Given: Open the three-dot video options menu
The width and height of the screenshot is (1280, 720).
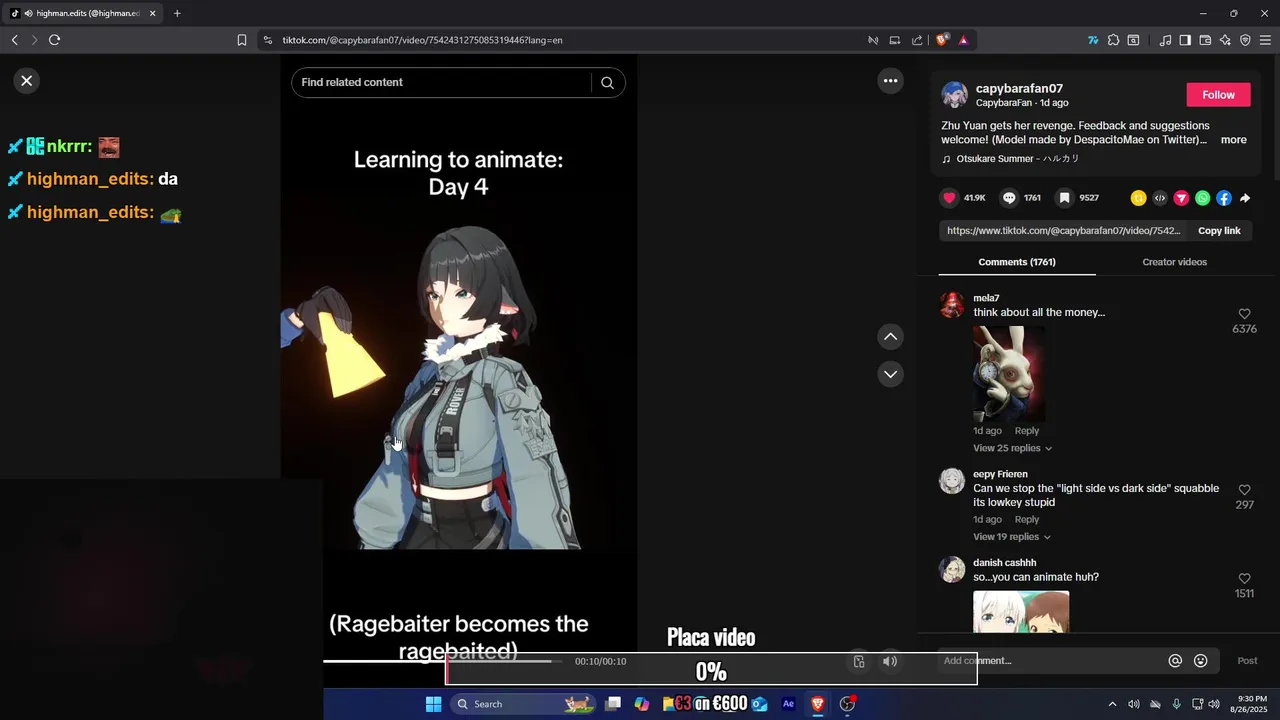Looking at the screenshot, I should pos(890,81).
